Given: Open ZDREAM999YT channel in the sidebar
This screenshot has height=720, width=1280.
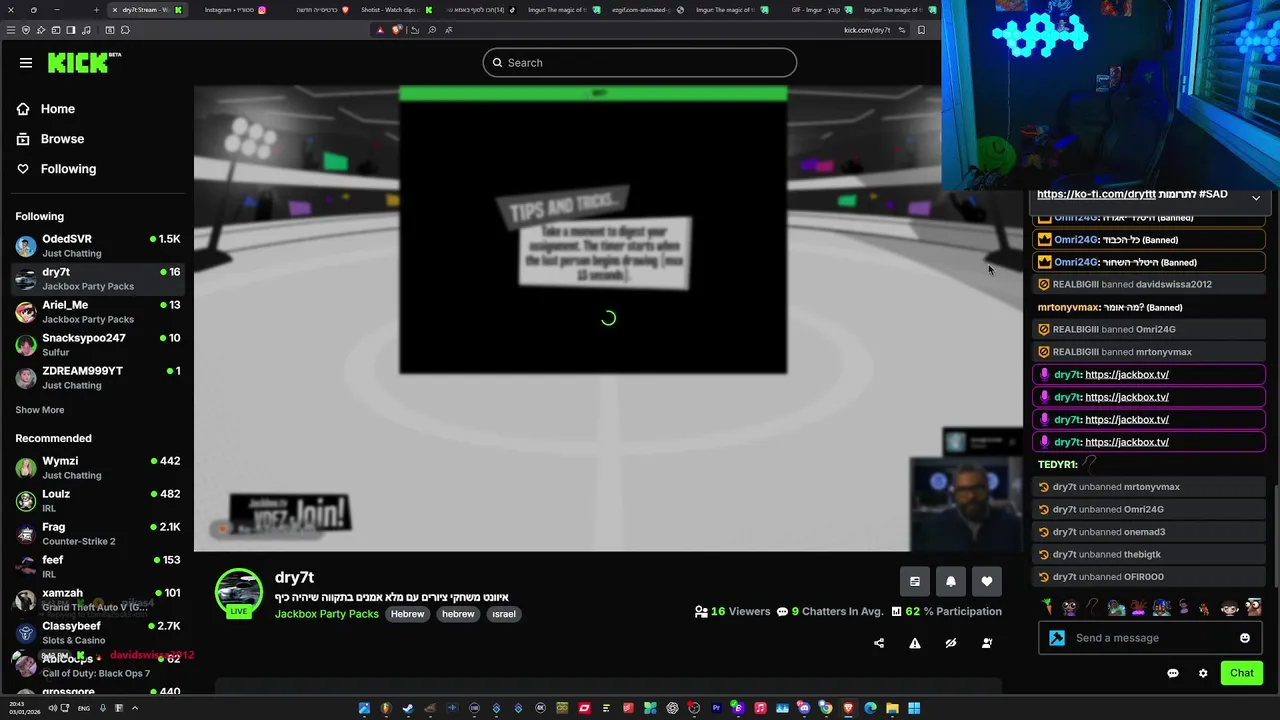Looking at the screenshot, I should pyautogui.click(x=97, y=378).
